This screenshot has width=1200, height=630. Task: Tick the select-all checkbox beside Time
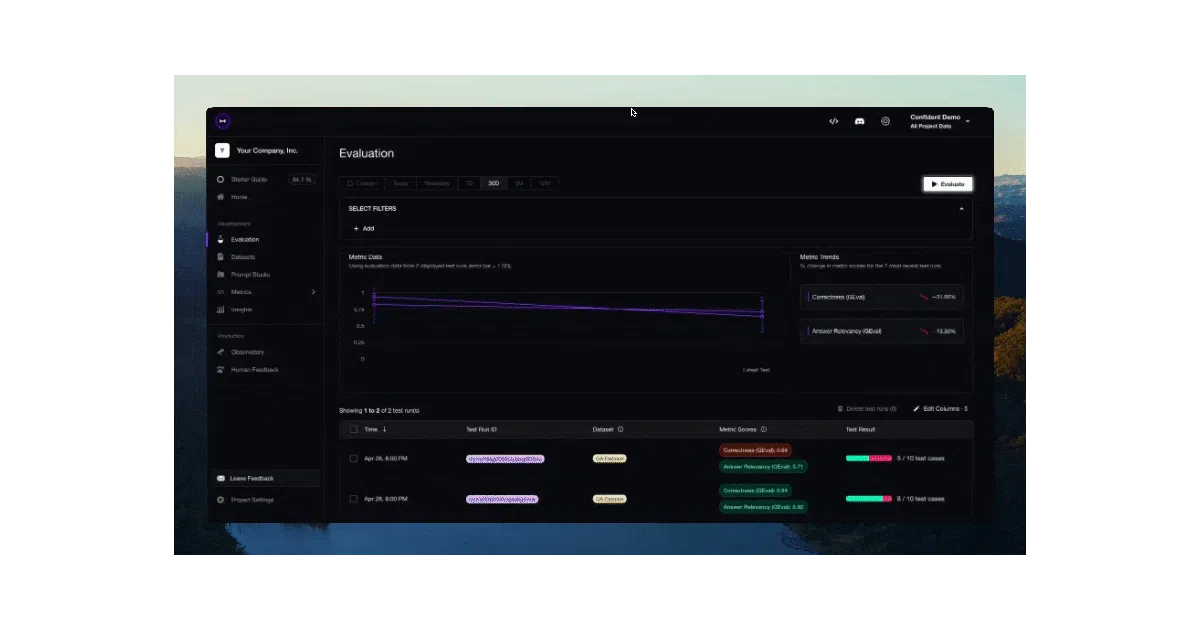[353, 429]
